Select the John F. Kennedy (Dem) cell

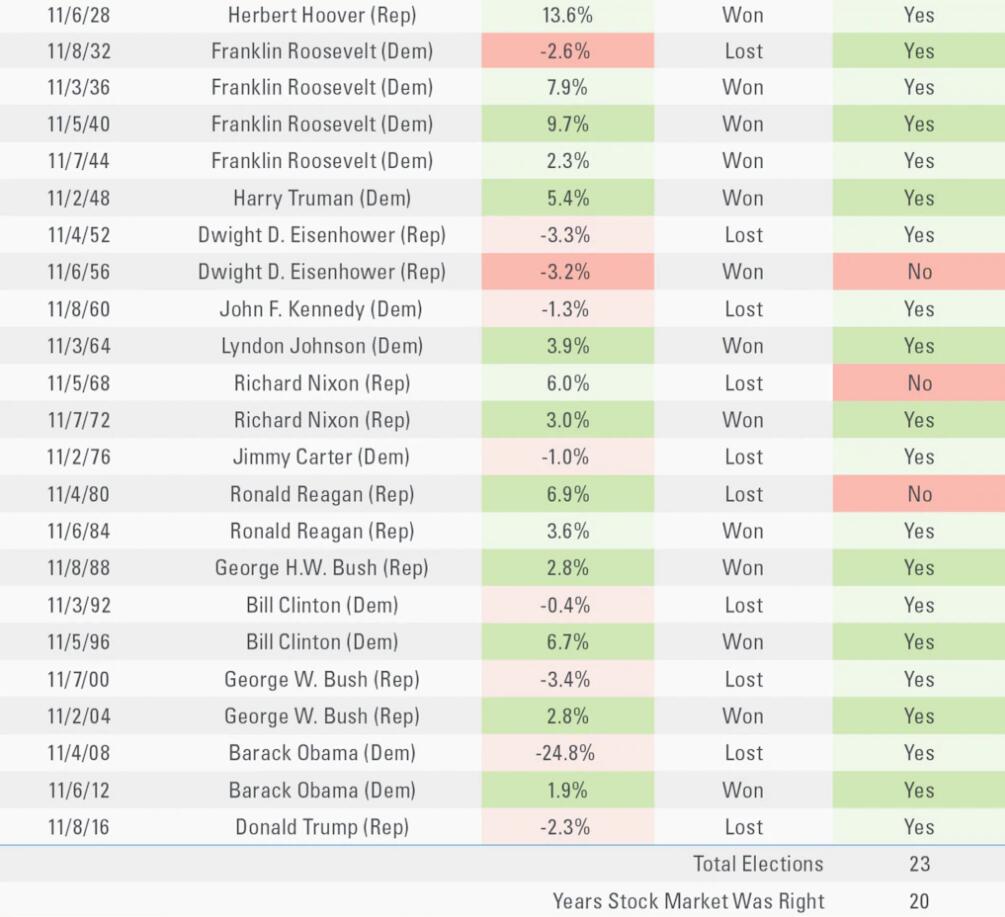[x=321, y=309]
